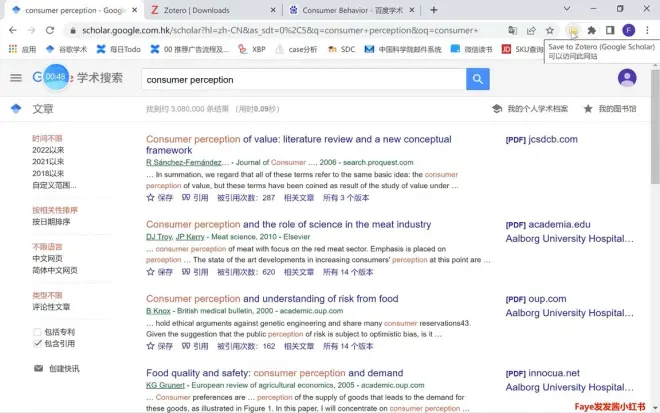The height and width of the screenshot is (413, 660).
Task: Open the jcsdcb.com PDF link
Action: (542, 139)
